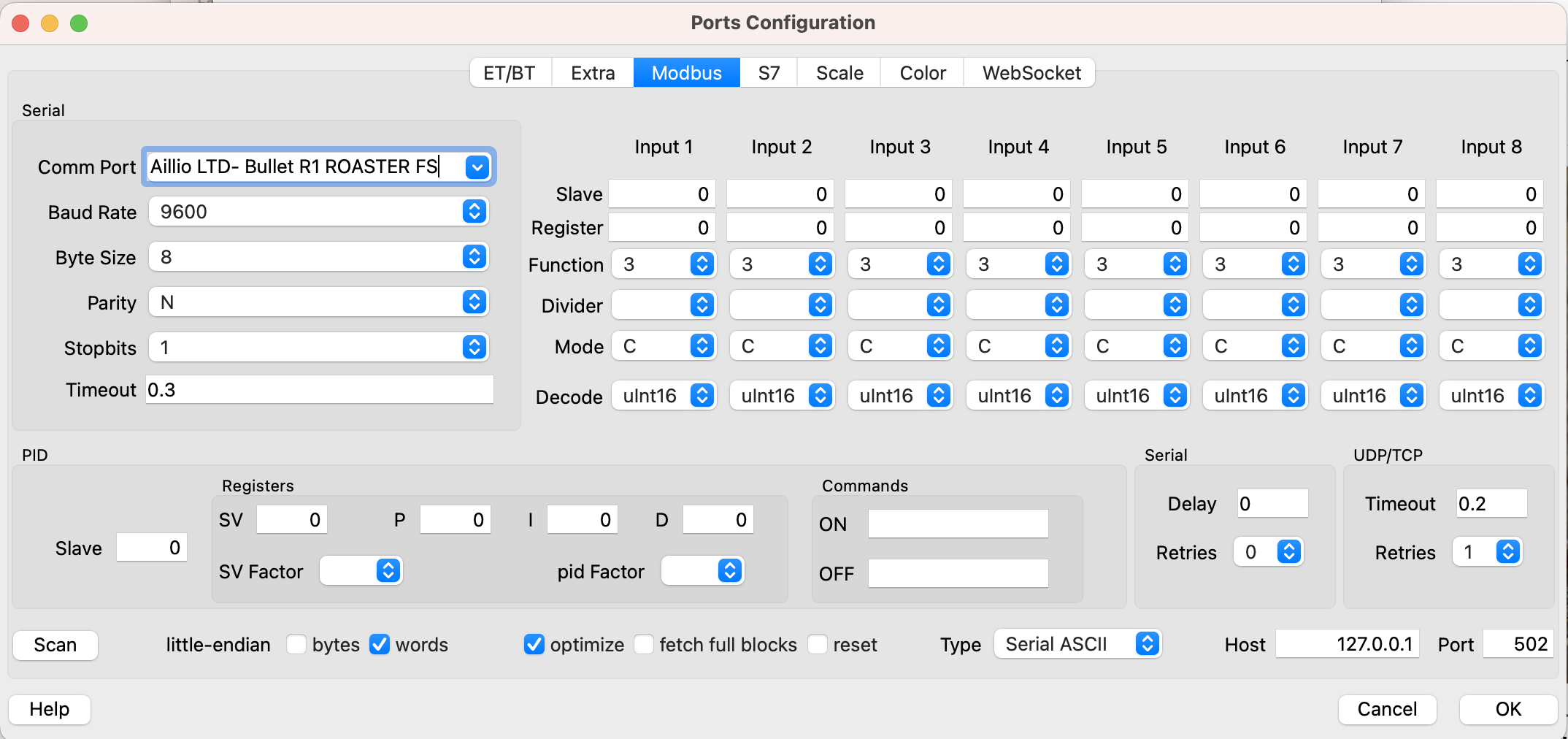Open the Type dropdown showing Serial ASCII
The image size is (1568, 739).
point(1148,644)
